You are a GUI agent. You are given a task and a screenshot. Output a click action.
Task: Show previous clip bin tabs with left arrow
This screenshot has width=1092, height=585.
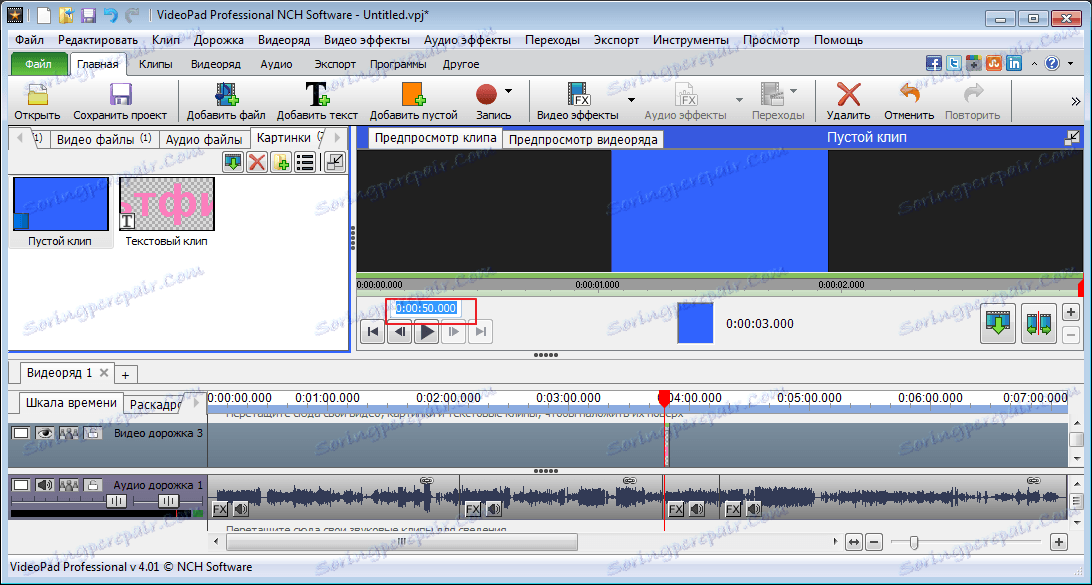tap(18, 136)
